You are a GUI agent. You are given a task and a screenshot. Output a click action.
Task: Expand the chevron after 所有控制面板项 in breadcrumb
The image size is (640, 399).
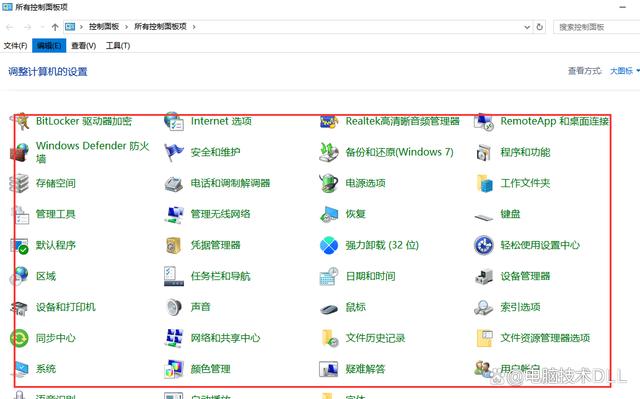pyautogui.click(x=194, y=27)
